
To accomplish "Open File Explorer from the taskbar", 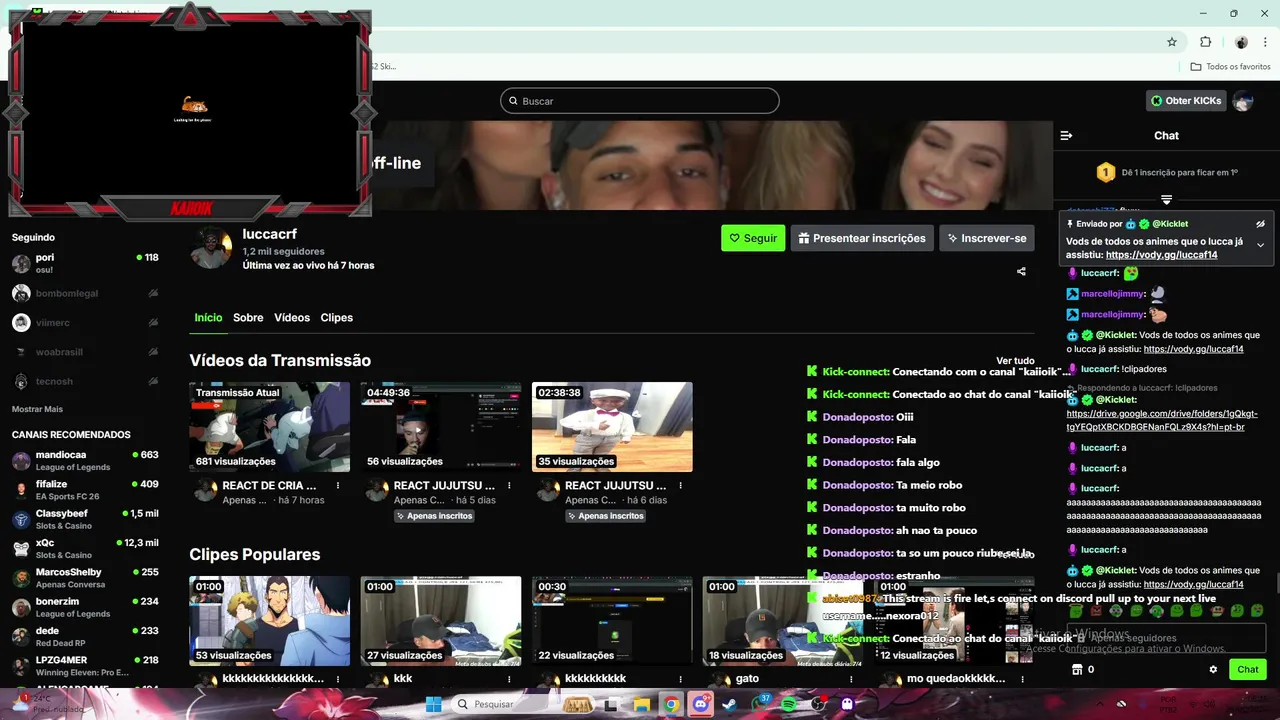I will (641, 704).
